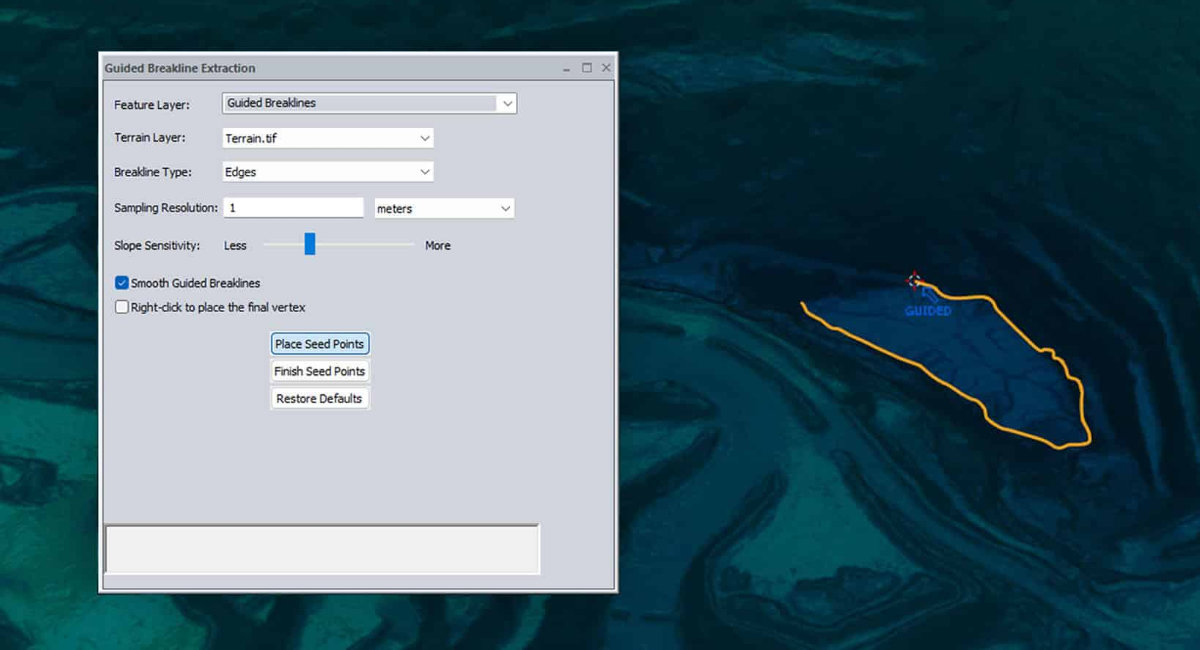
Task: Click the empty message box at dialog bottom
Action: pos(322,548)
